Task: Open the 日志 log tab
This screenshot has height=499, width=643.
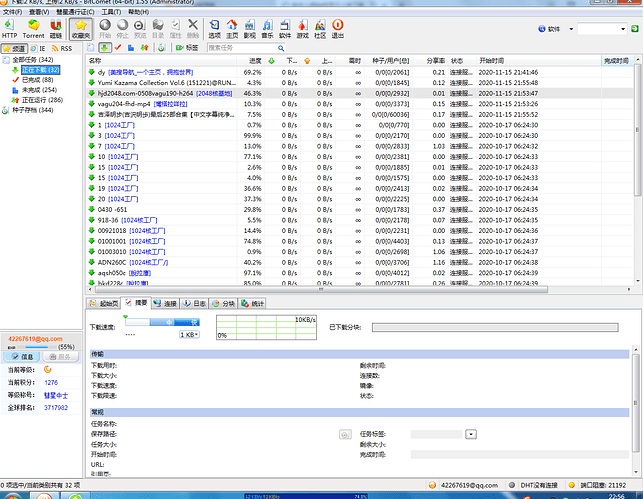Action: [195, 303]
